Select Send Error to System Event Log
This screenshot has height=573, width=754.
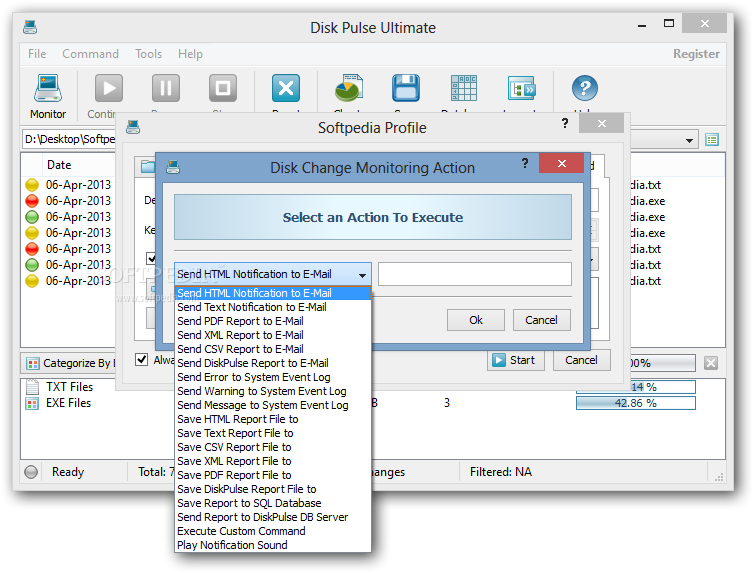273,377
